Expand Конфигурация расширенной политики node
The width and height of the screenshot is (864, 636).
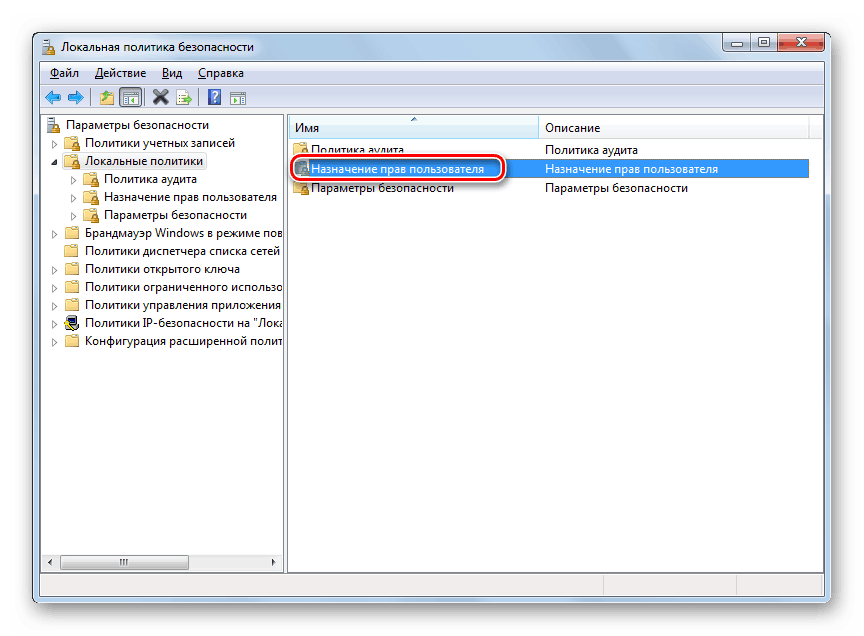click(54, 342)
